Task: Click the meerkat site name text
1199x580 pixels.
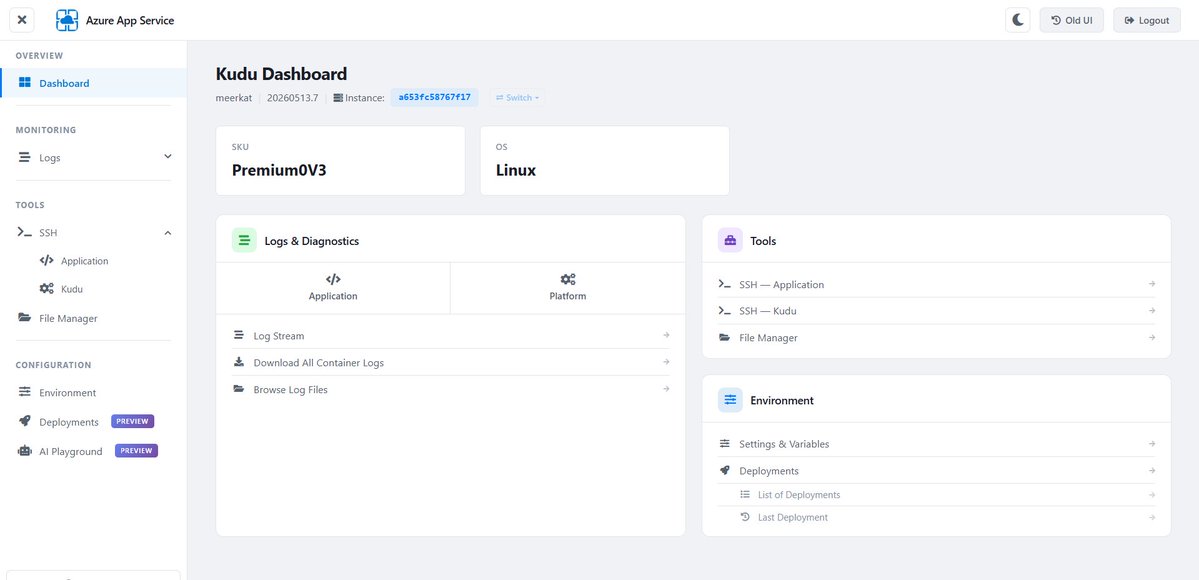Action: (234, 98)
